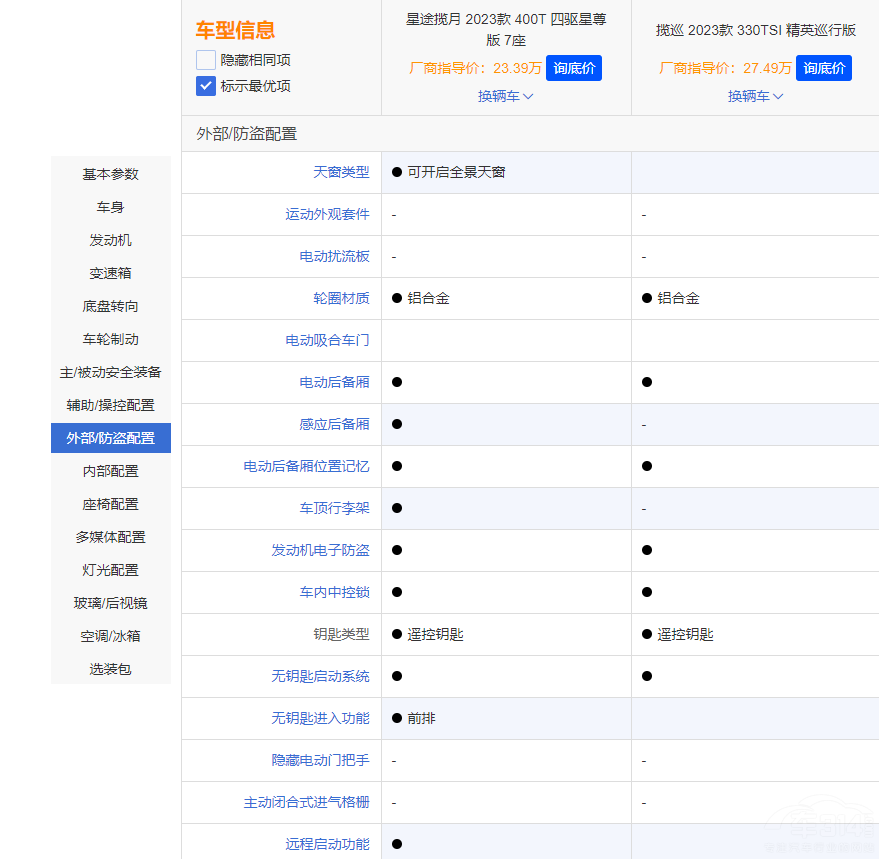Expand 换辆车 dropdown for 揽巡

[755, 96]
